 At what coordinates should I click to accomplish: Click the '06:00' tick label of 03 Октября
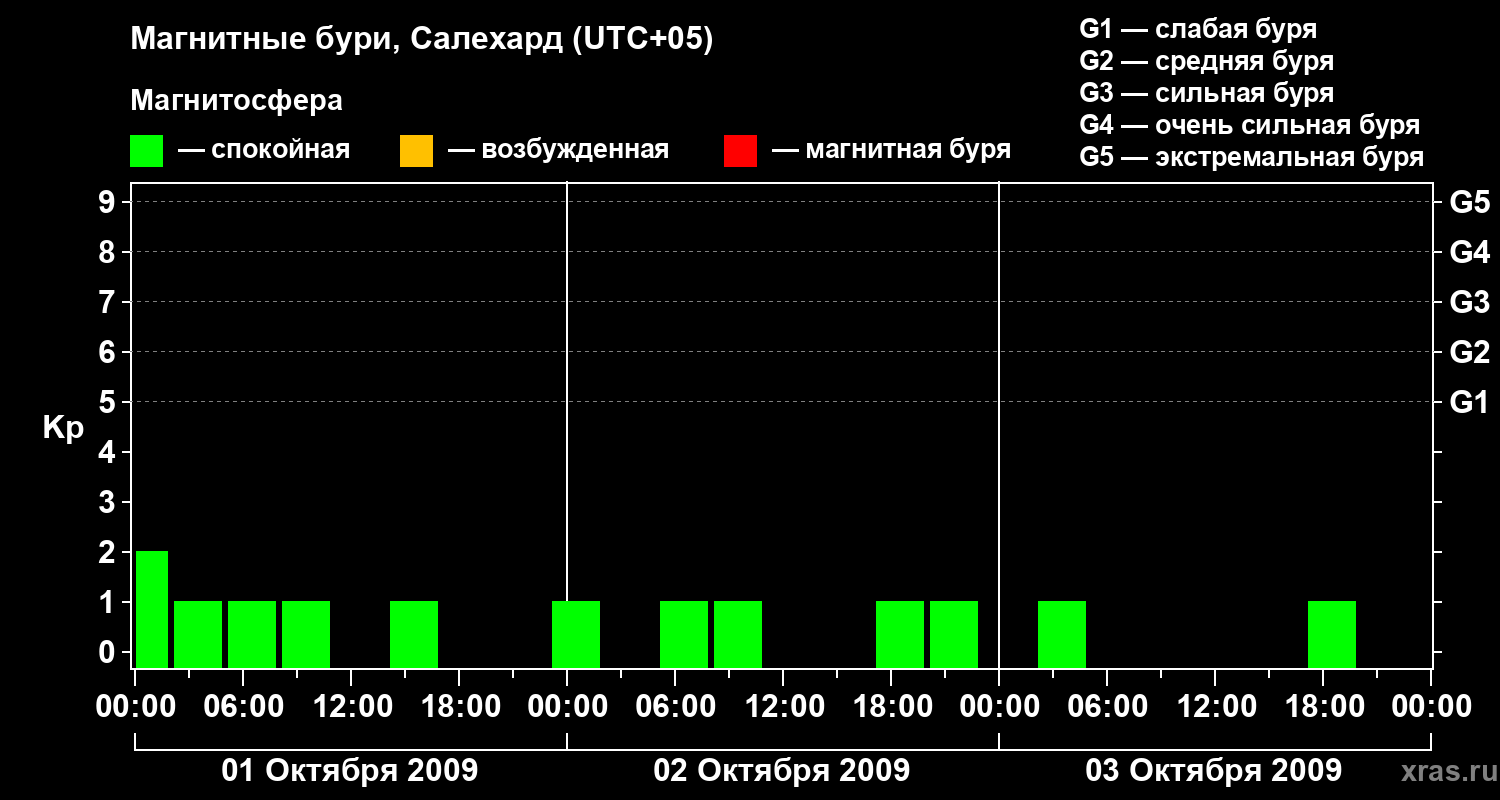pos(1106,707)
